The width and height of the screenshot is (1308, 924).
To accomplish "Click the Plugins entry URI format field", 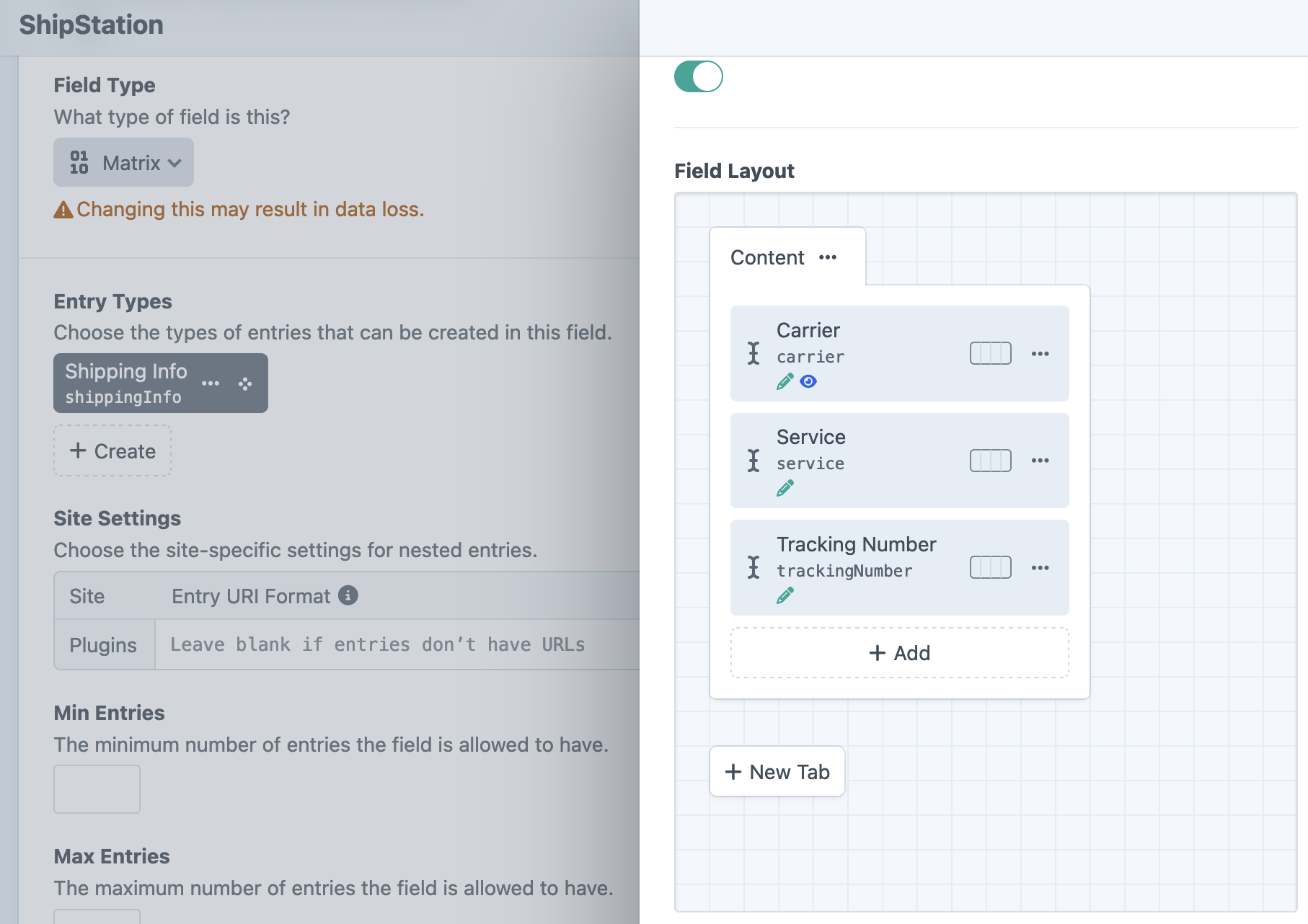I will (397, 644).
